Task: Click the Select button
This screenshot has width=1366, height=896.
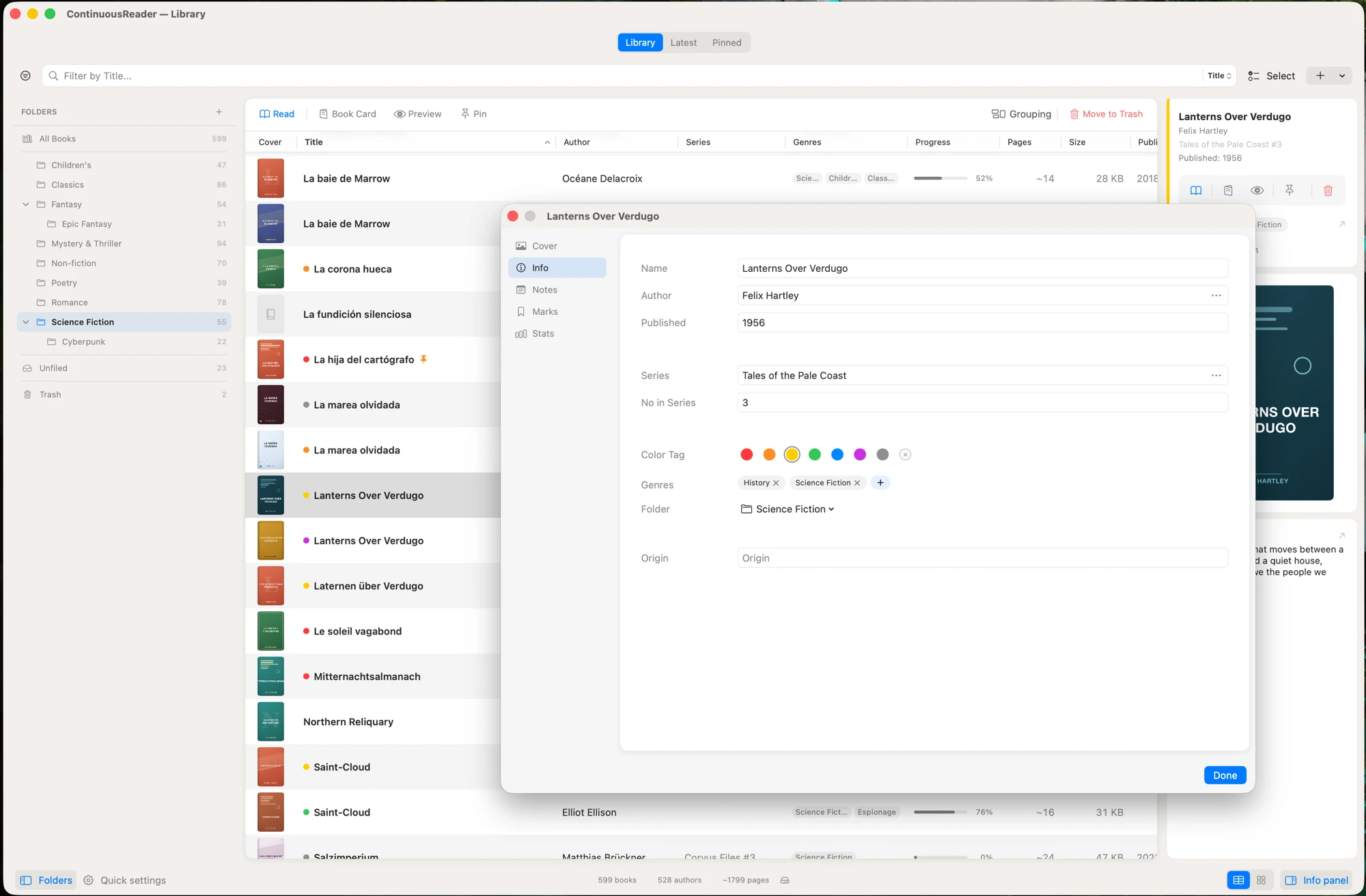Action: [x=1271, y=76]
